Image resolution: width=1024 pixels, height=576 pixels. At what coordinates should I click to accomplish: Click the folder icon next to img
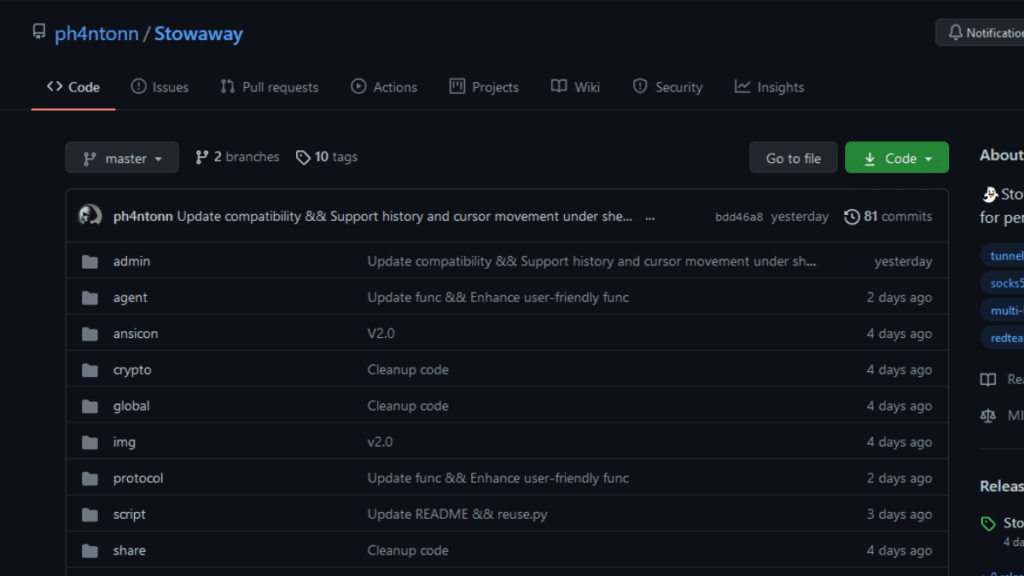90,442
